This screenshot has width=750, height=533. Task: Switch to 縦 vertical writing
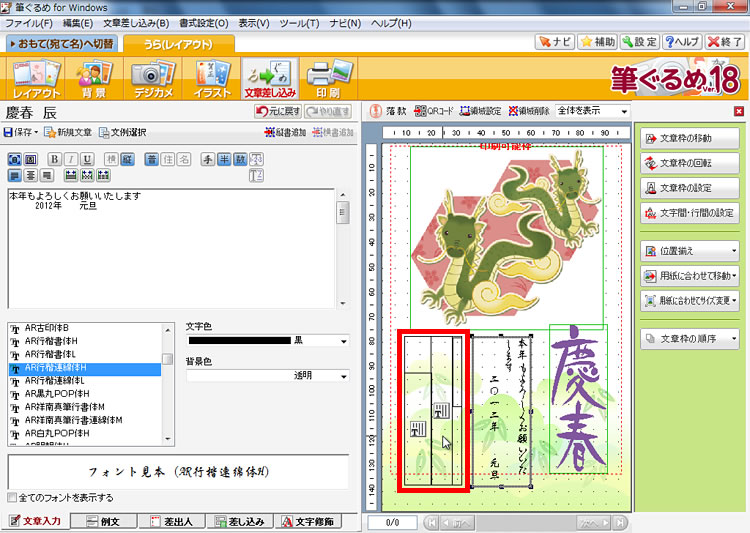point(127,159)
